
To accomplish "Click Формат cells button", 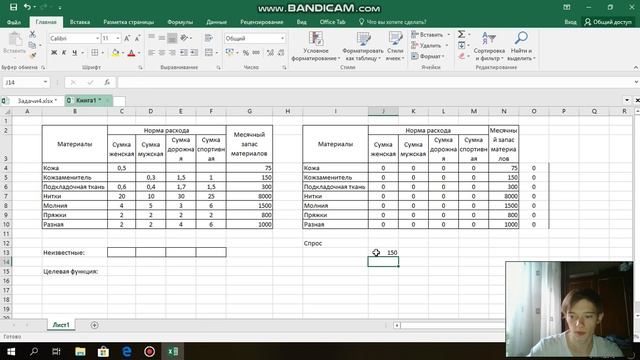I will click(x=427, y=56).
